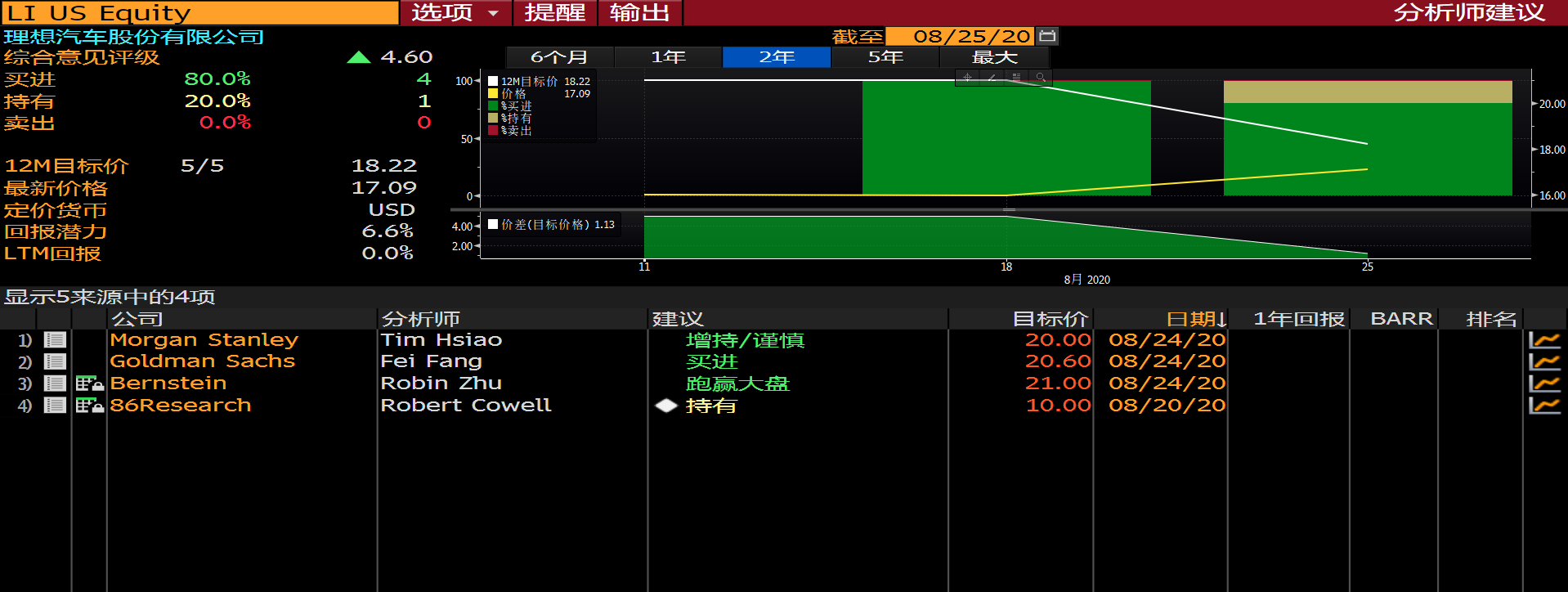Click the Goldman Sachs company link

(203, 361)
